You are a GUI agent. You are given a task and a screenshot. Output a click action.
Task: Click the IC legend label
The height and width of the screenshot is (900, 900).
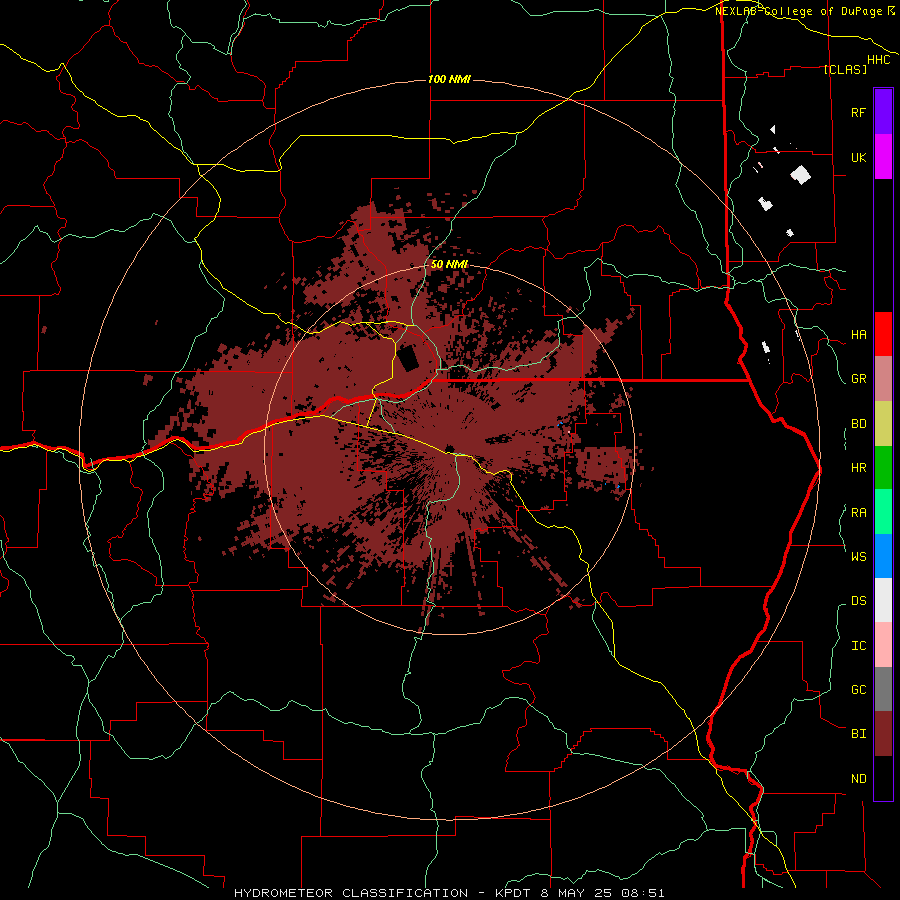[x=858, y=646]
